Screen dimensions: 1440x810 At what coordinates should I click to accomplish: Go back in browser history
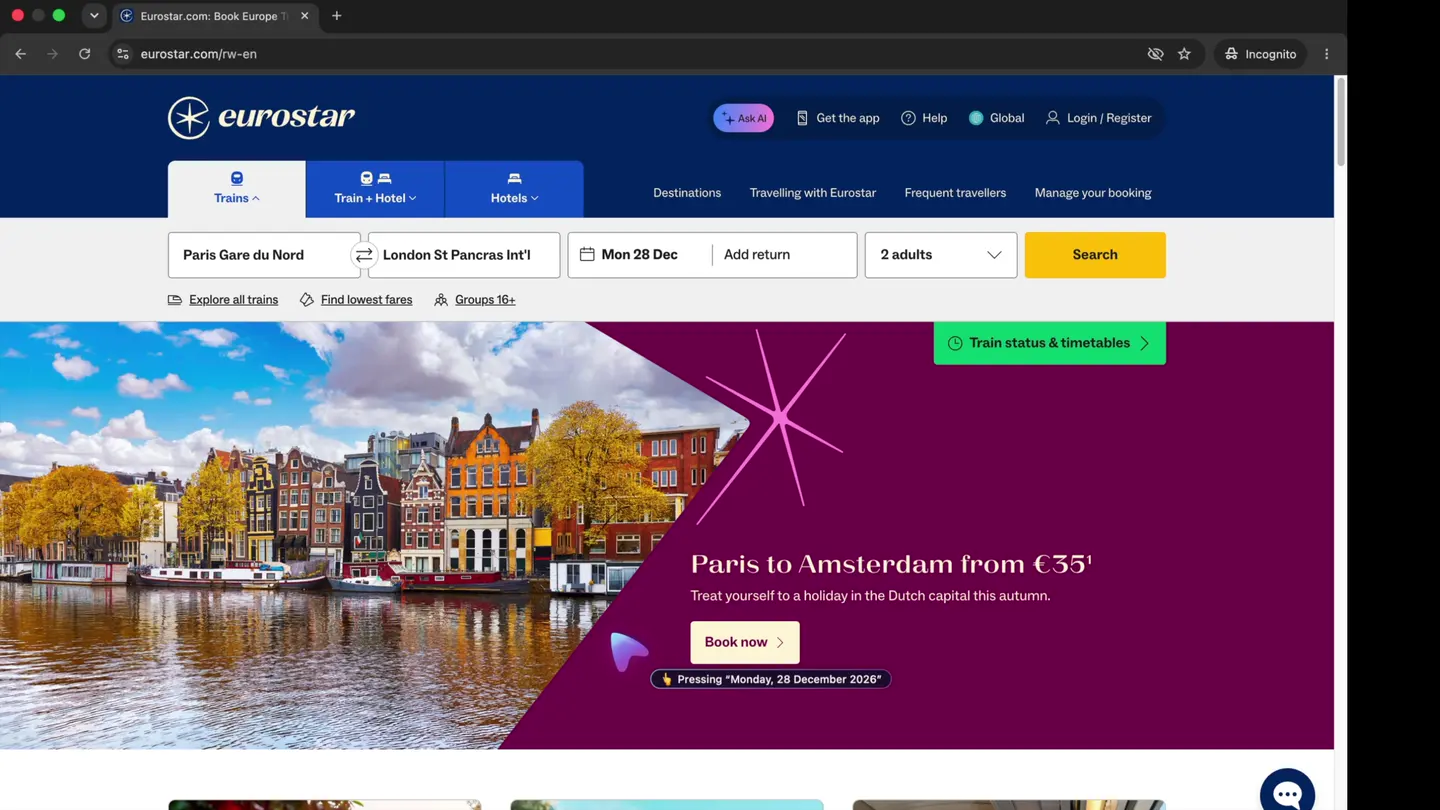coord(21,54)
